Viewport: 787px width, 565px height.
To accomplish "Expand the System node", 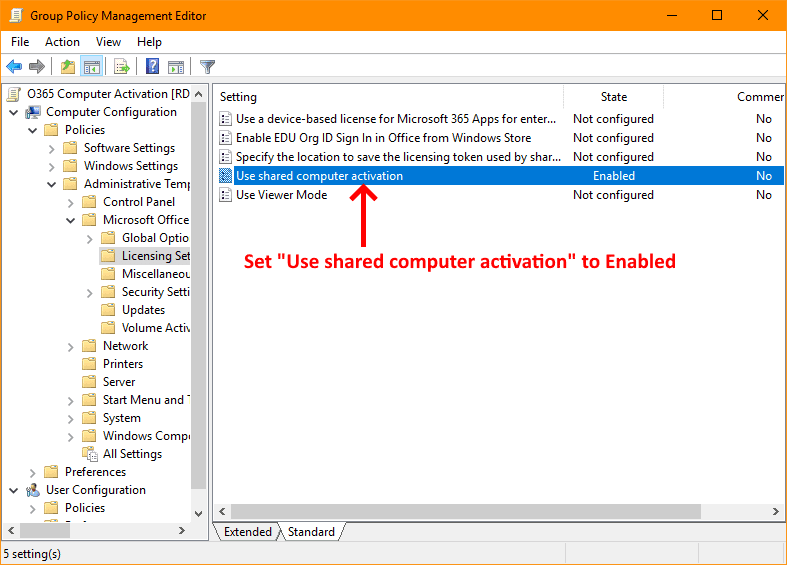I will [x=70, y=418].
